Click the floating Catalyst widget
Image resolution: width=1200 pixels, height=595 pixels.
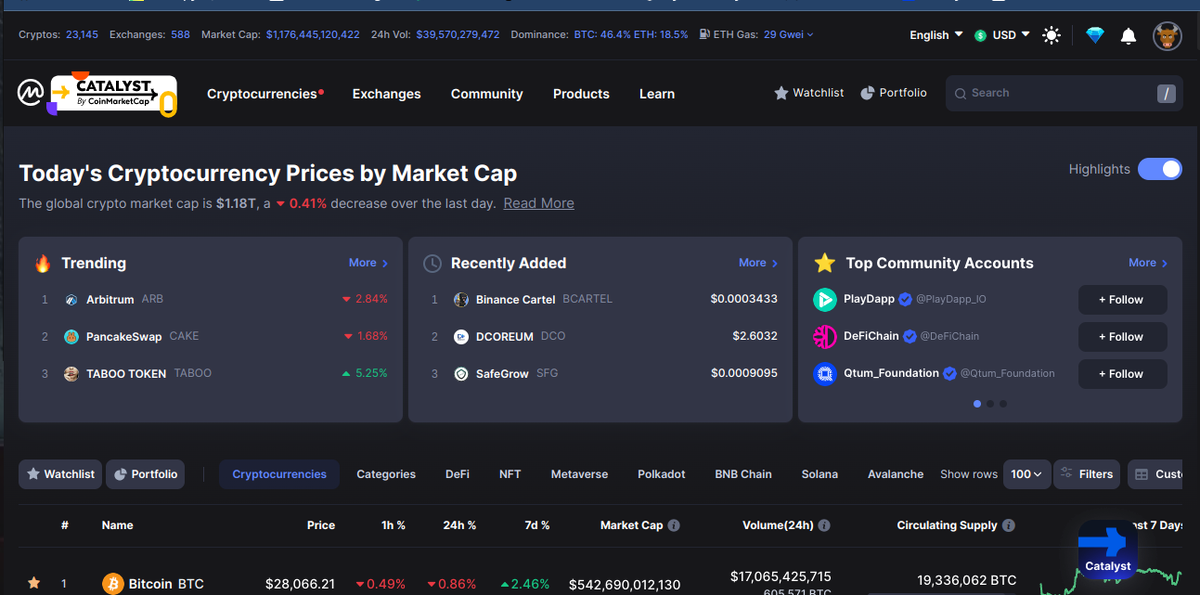[1107, 550]
